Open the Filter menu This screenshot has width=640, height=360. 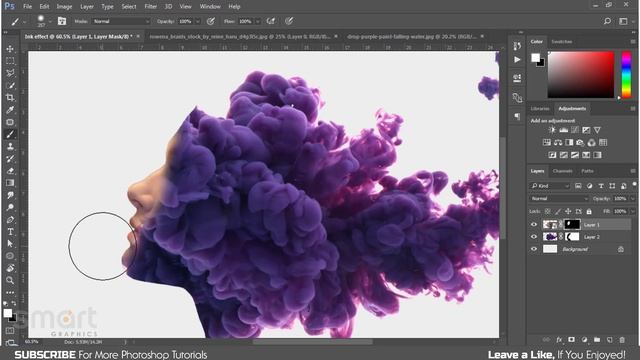pos(151,7)
